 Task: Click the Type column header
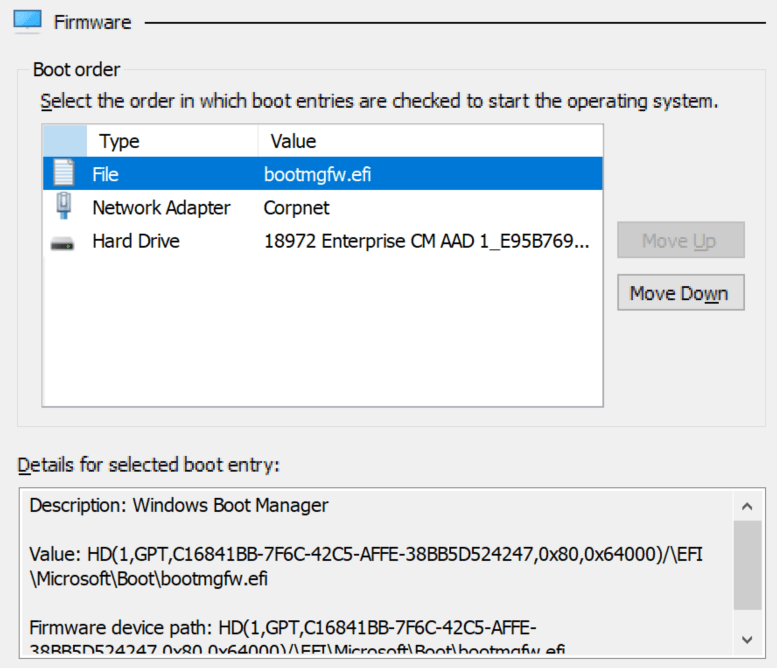pos(172,141)
